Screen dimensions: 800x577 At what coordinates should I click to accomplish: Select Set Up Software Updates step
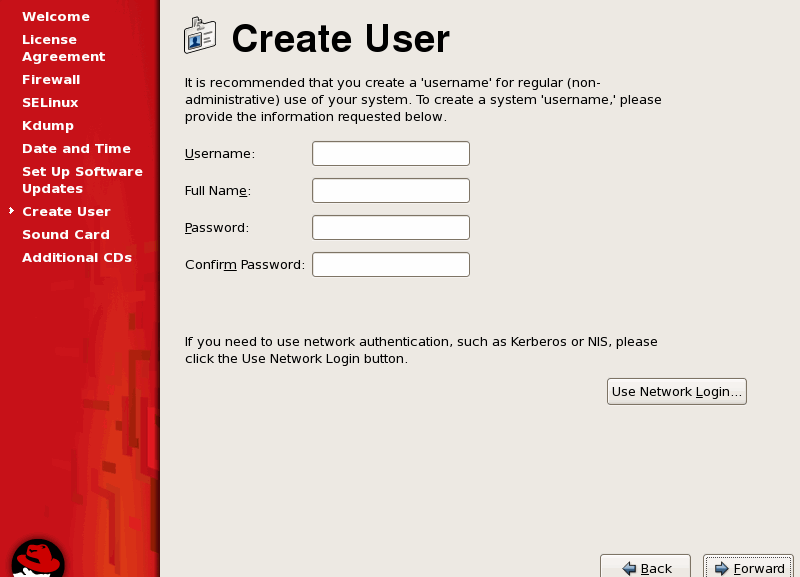point(82,180)
